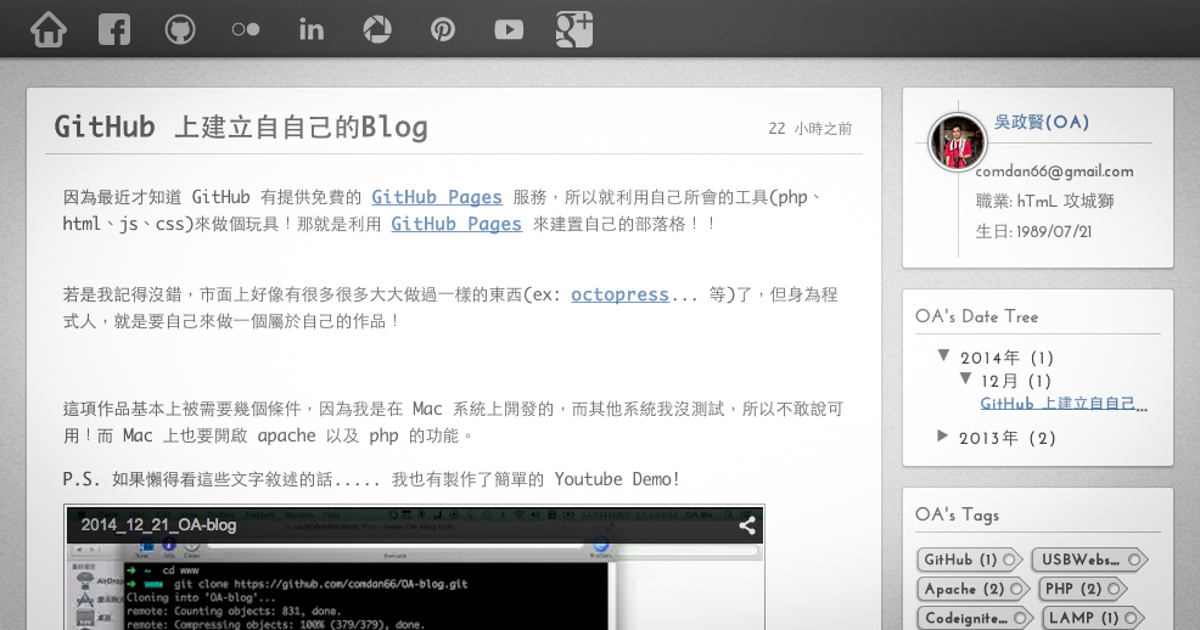This screenshot has width=1200, height=630.
Task: Click the post time 22 小時之前
Action: point(810,128)
